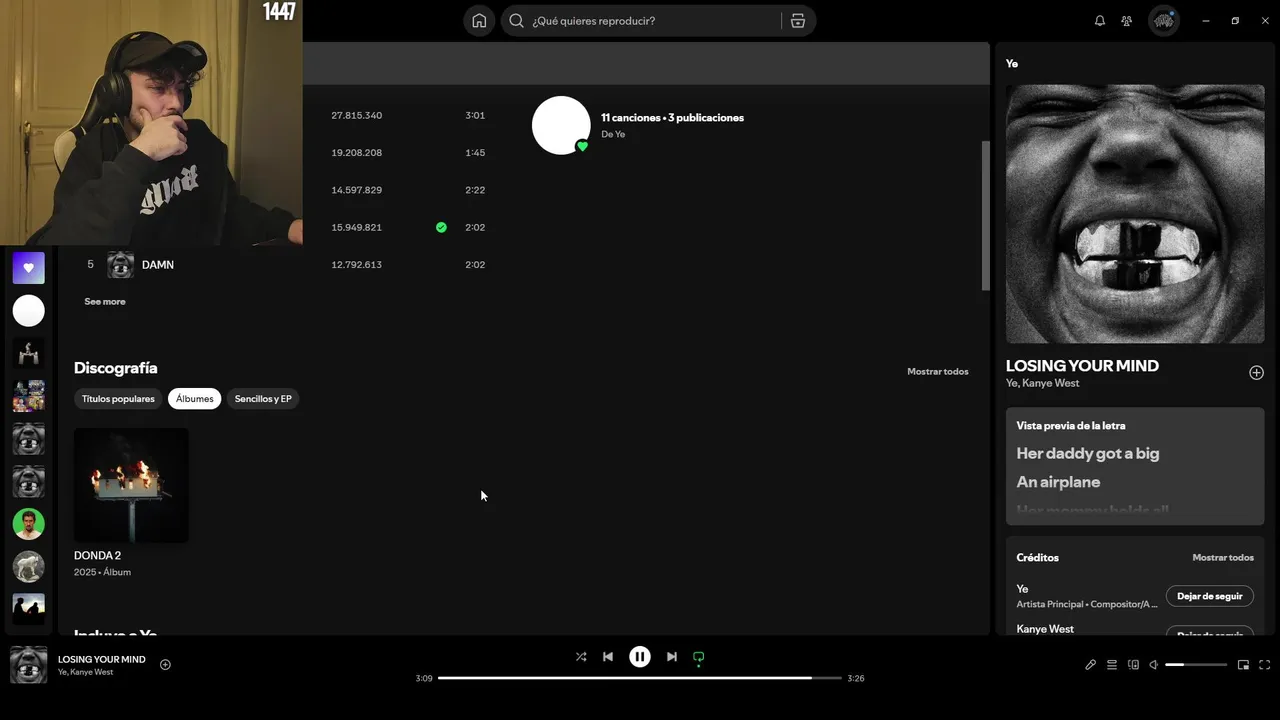Click Kanye West in the credits list
This screenshot has width=1280, height=720.
[x=1045, y=629]
